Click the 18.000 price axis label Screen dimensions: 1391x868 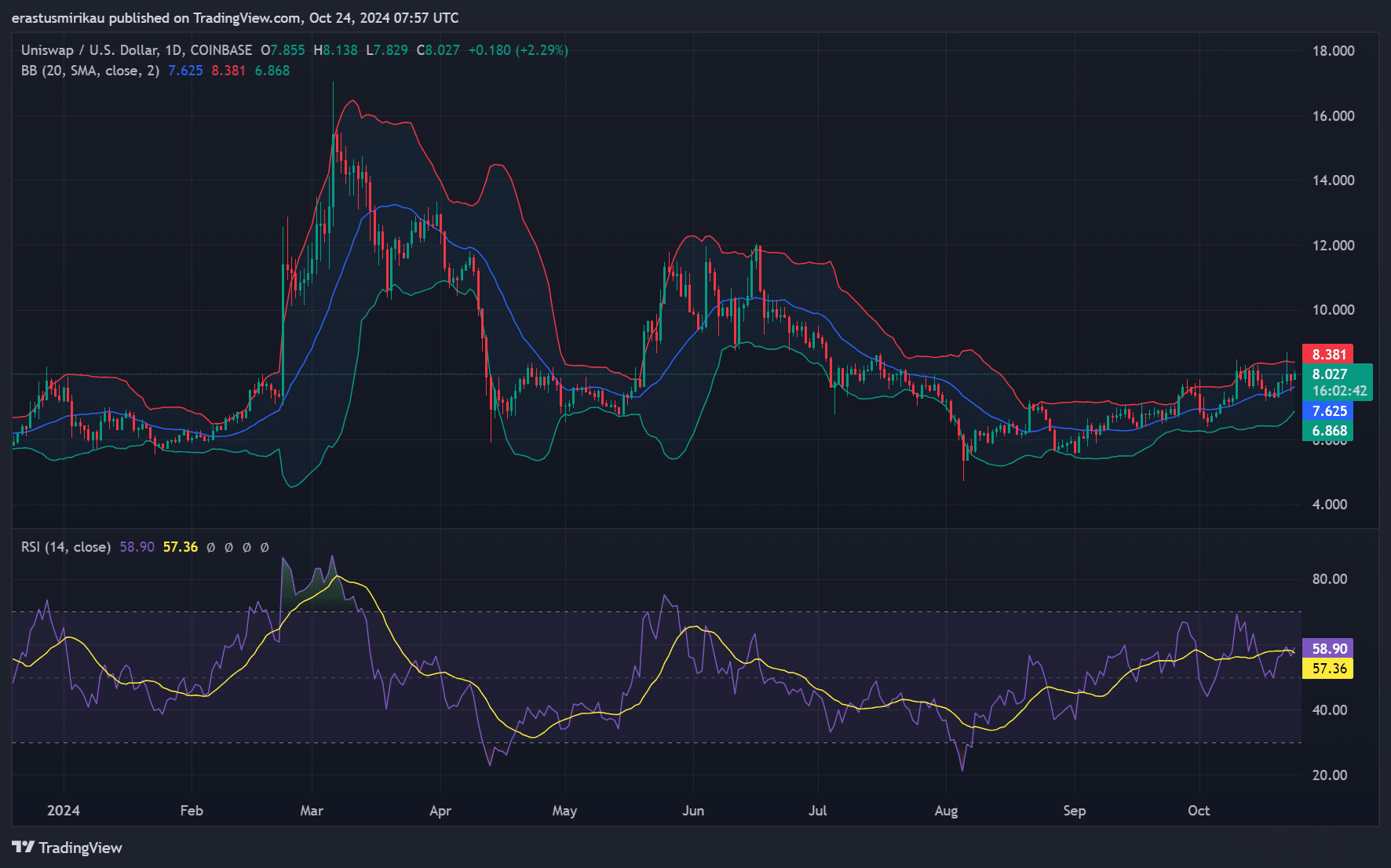pyautogui.click(x=1333, y=51)
